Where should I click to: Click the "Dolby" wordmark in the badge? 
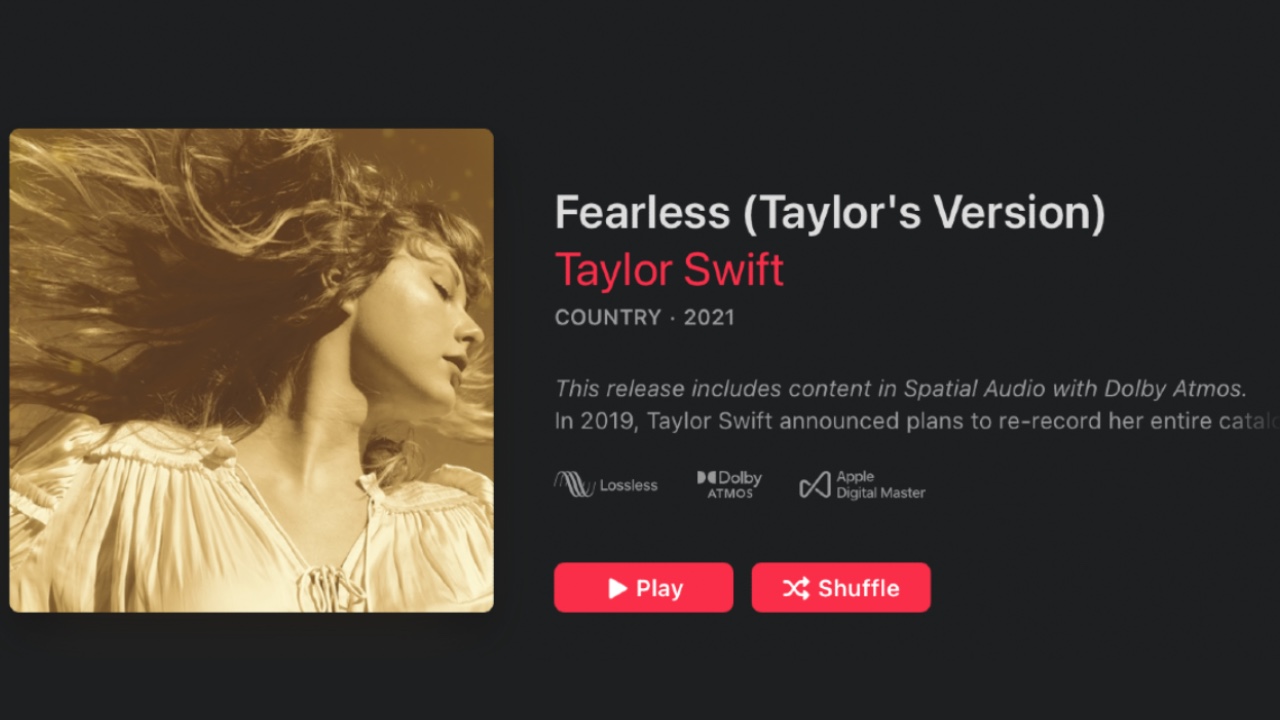pyautogui.click(x=740, y=478)
